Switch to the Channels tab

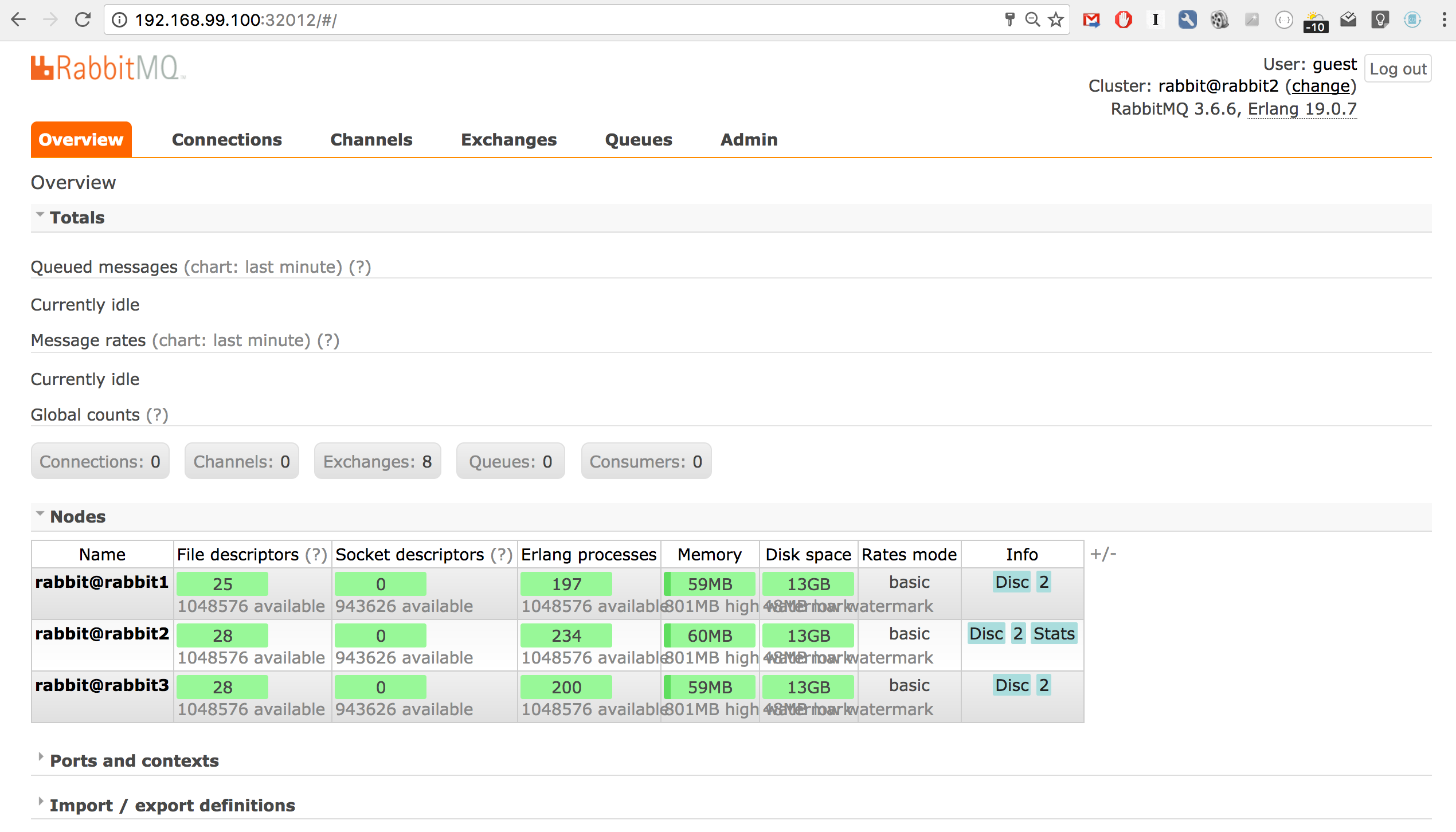pyautogui.click(x=371, y=139)
